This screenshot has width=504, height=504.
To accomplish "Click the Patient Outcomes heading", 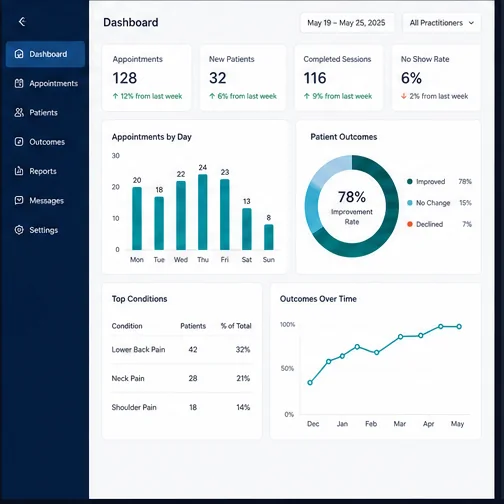I will (344, 137).
